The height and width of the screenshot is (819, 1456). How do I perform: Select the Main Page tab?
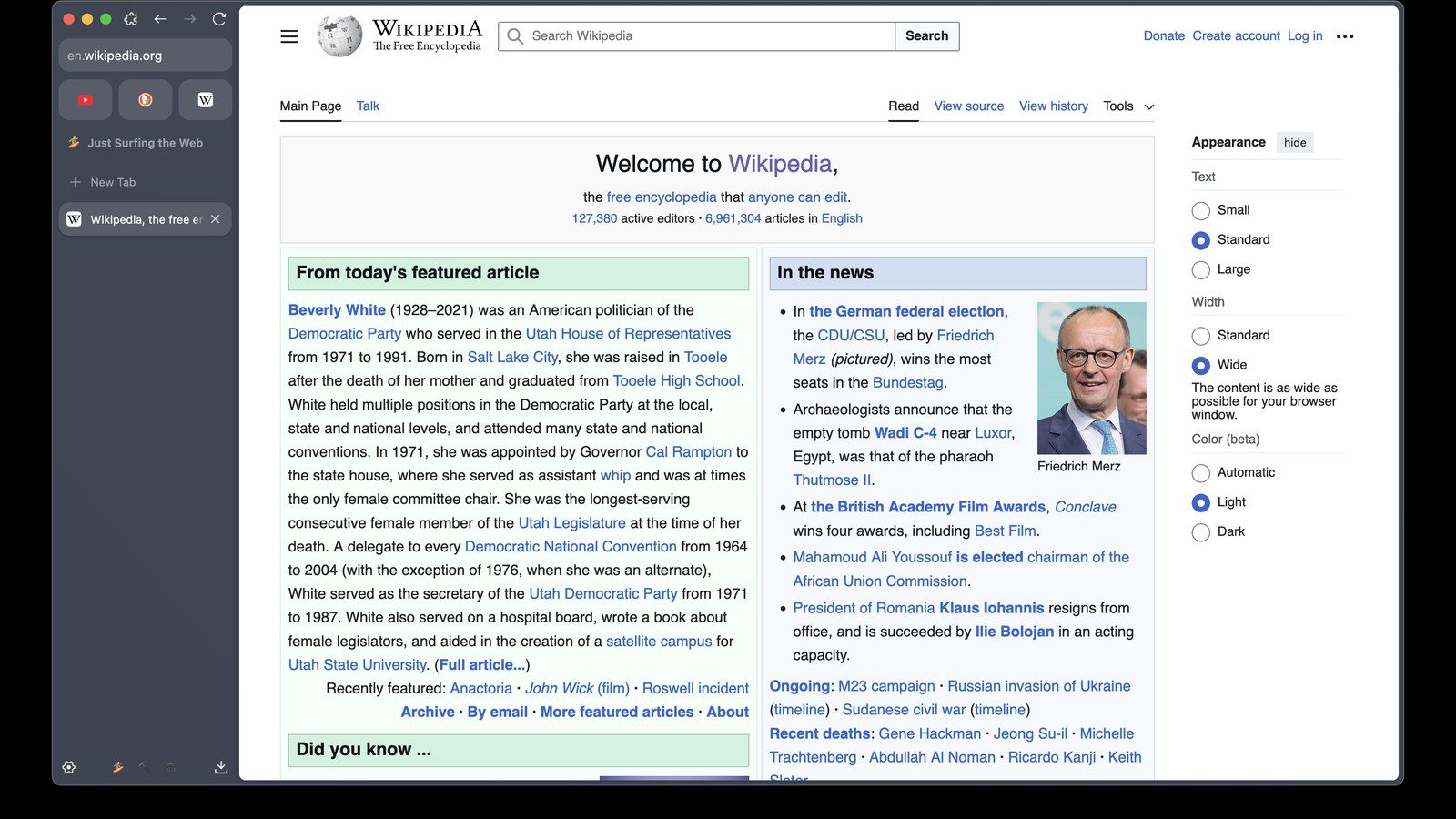[310, 106]
